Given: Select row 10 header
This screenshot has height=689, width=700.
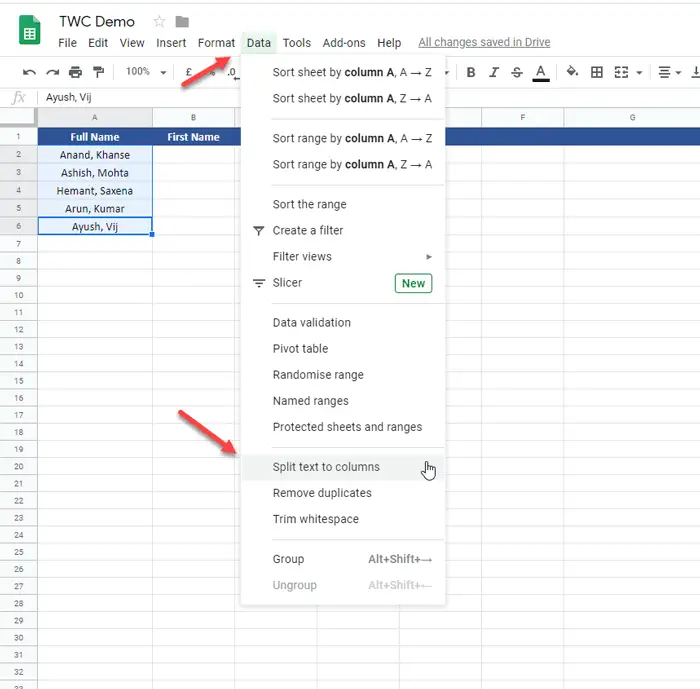Looking at the screenshot, I should [x=18, y=295].
